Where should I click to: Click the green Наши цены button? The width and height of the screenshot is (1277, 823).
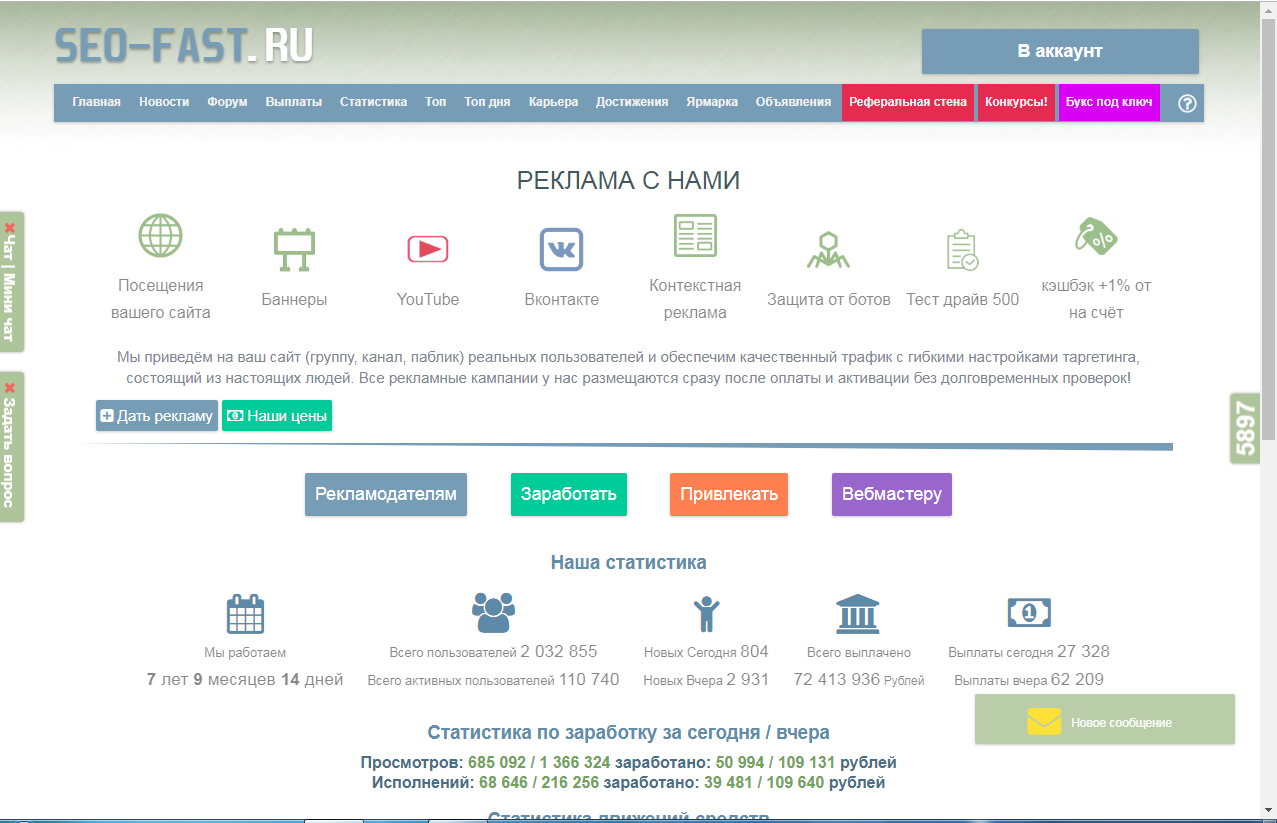(x=277, y=416)
